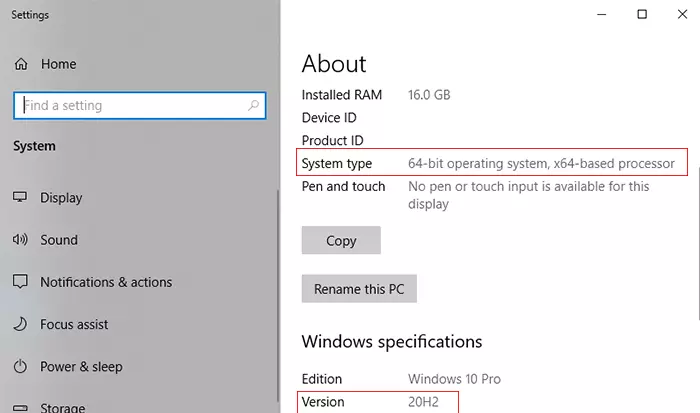
Task: Click the Power & sleep icon
Action: click(20, 367)
